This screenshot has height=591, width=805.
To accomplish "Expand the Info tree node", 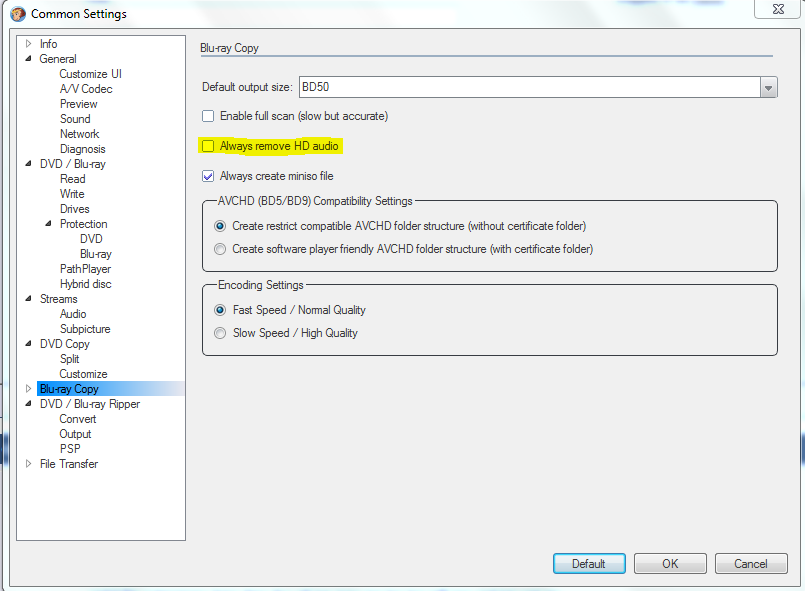I will [x=28, y=44].
